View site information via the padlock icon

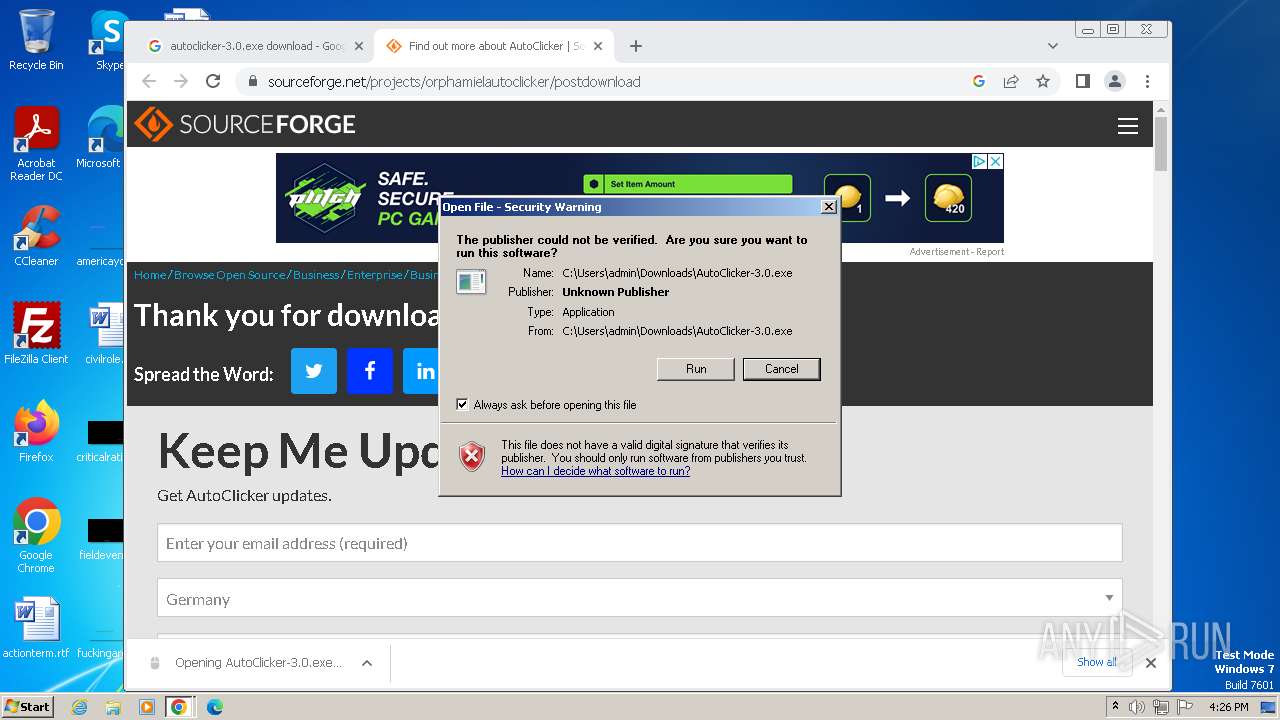253,81
